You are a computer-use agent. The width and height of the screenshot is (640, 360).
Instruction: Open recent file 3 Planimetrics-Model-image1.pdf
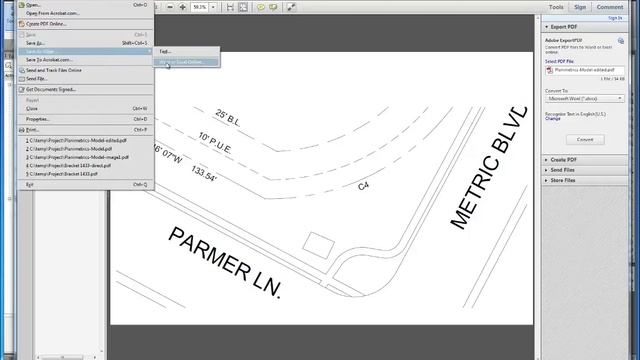85,157
